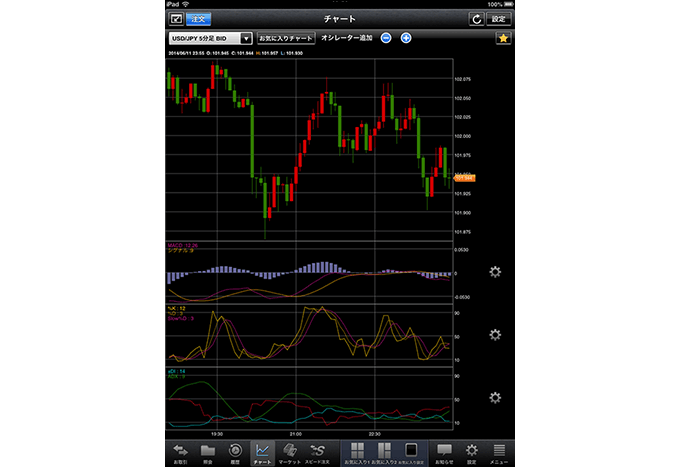Remove oscillator with the minus button
Viewport: 680px width, 467px height.
pos(386,38)
